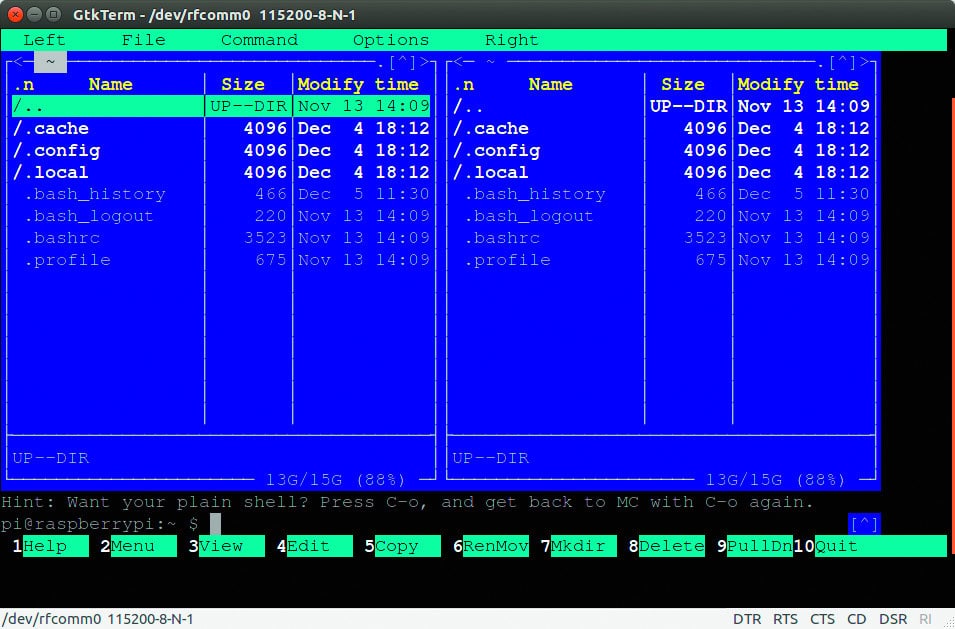Sort left panel by the Name column
This screenshot has height=629, width=955.
point(110,84)
